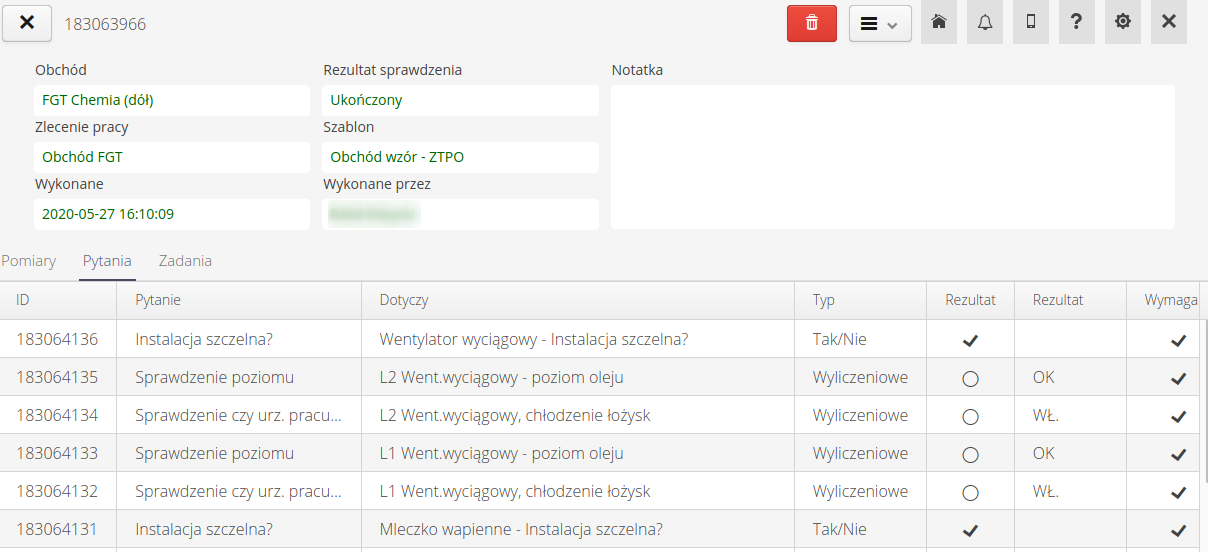Open notifications bell icon
Screen dimensions: 1208x552
click(985, 22)
